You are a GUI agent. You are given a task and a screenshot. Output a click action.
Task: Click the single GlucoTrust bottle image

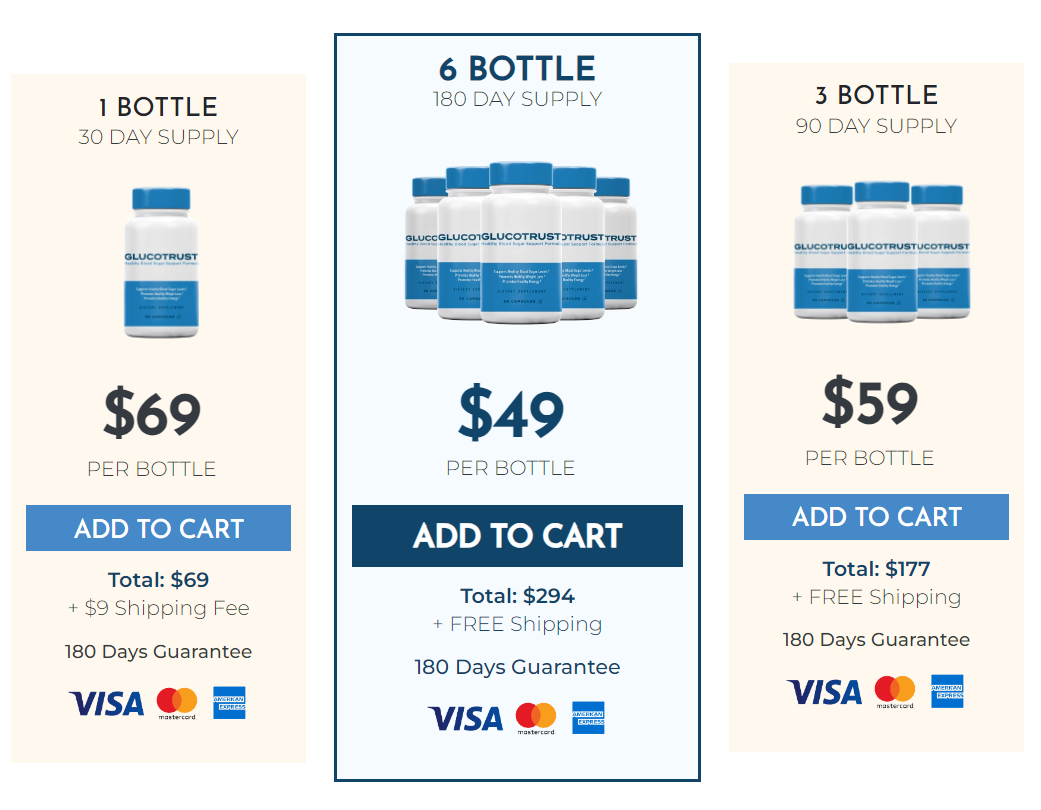(161, 263)
